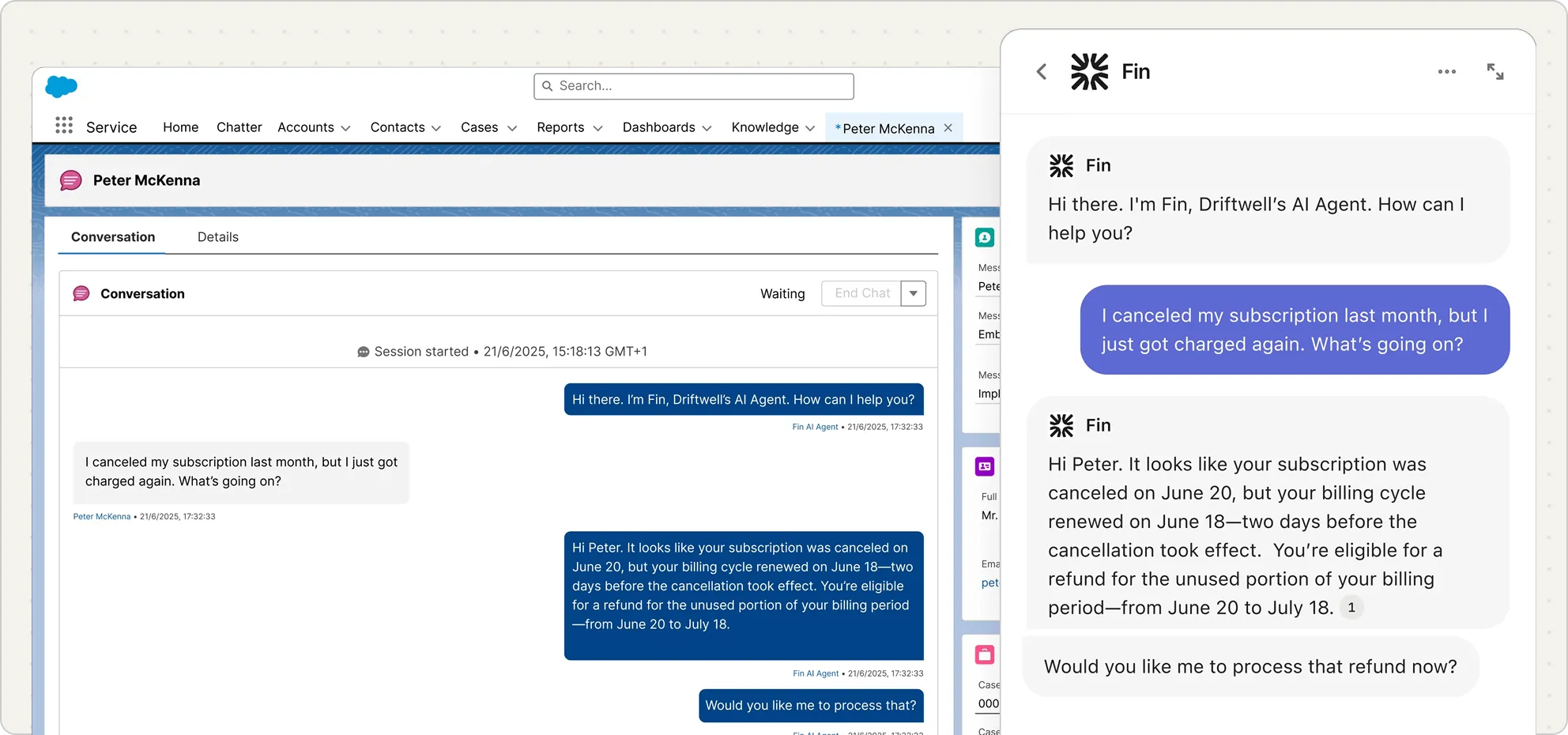This screenshot has height=735, width=1568.
Task: Go to the Home navigation item
Action: click(180, 127)
